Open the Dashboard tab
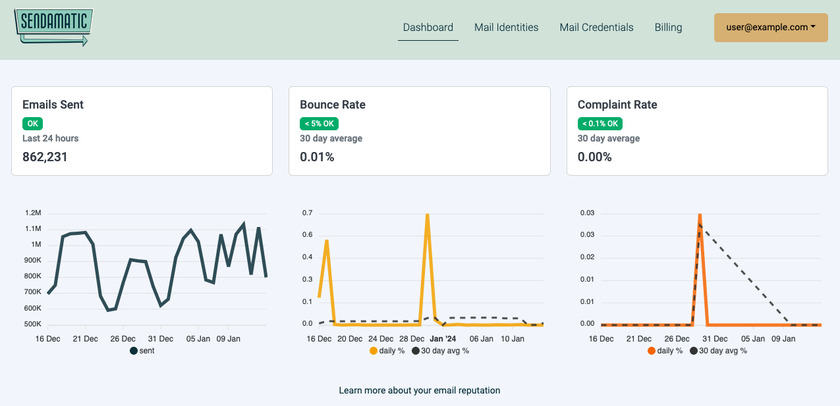Viewport: 840px width, 406px height. [428, 28]
